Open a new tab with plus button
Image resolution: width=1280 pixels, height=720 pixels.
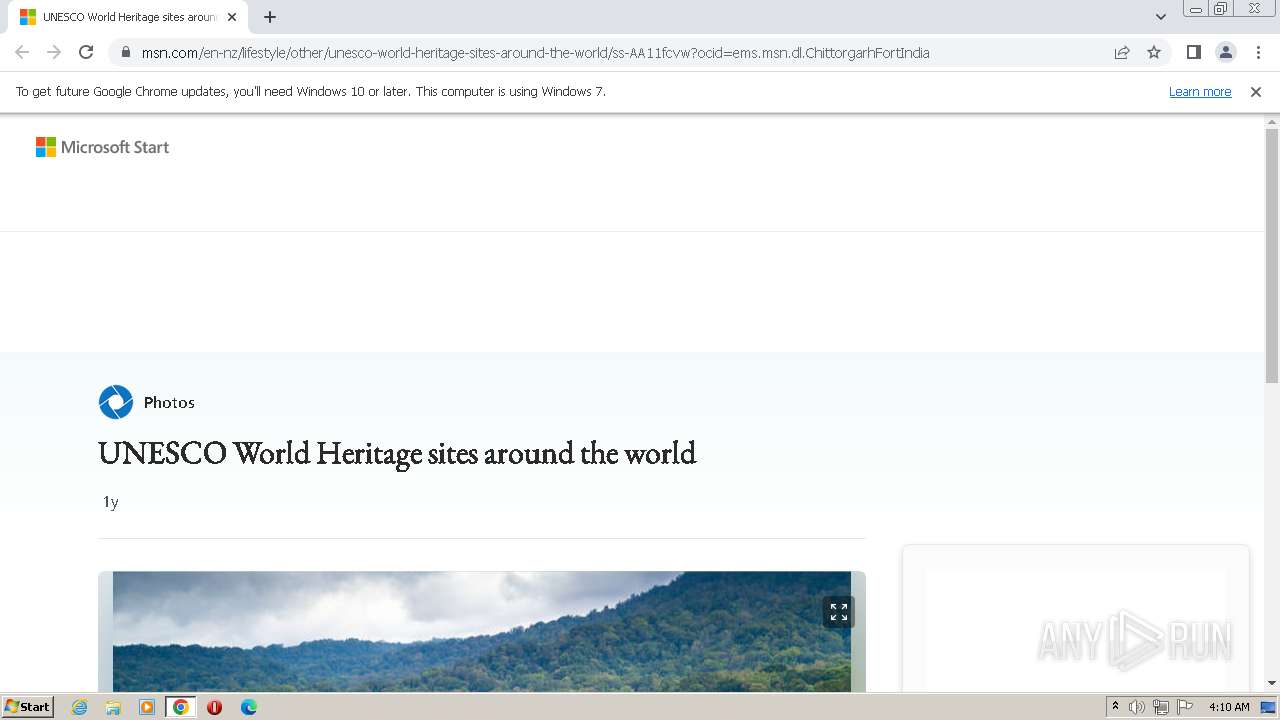coord(270,17)
